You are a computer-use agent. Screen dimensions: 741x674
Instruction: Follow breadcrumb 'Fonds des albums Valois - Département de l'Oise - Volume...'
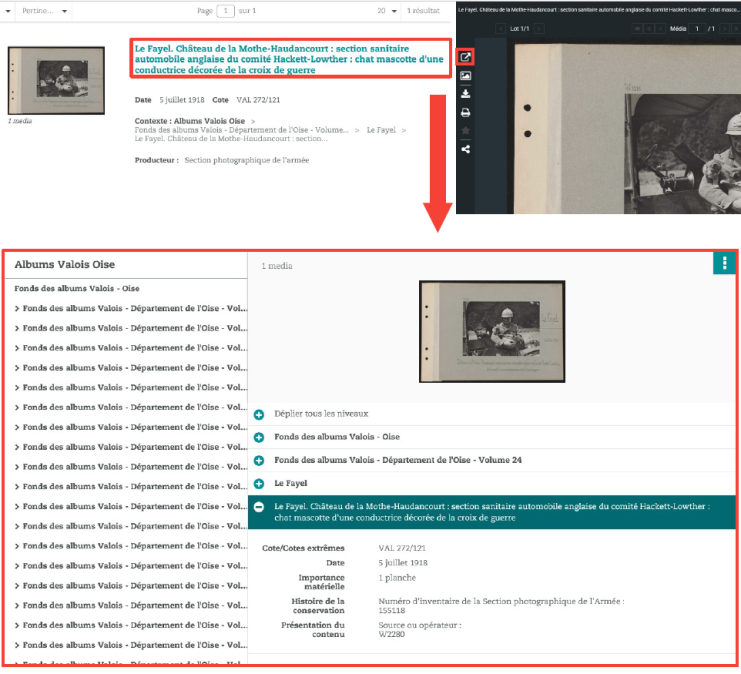tap(241, 130)
